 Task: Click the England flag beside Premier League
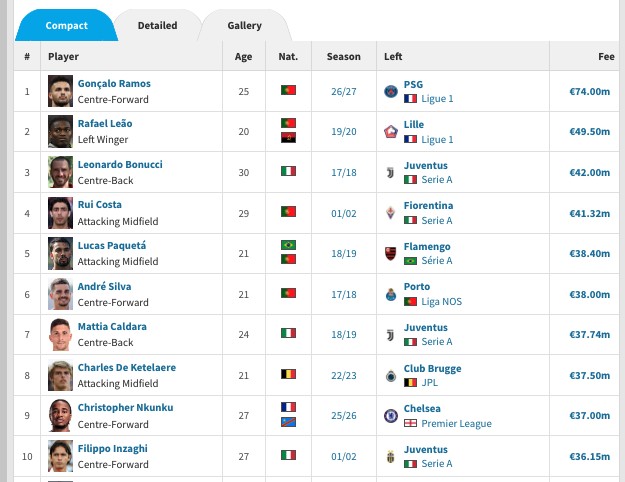(410, 423)
